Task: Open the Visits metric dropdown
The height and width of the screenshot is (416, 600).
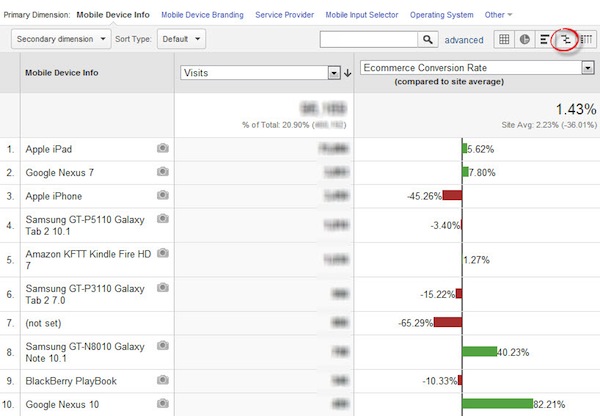Action: coord(260,73)
